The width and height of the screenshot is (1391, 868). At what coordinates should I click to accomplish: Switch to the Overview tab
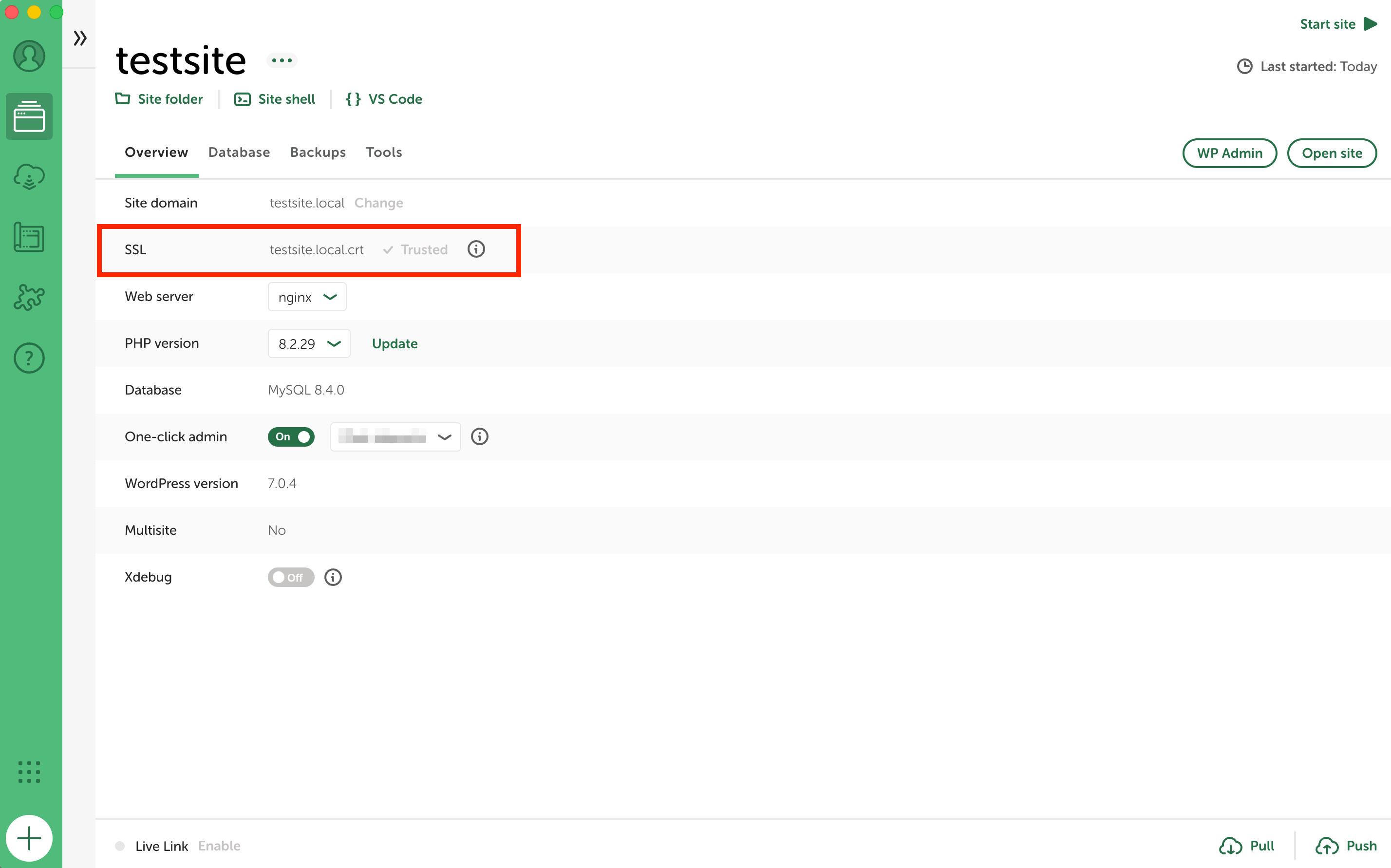[x=157, y=152]
